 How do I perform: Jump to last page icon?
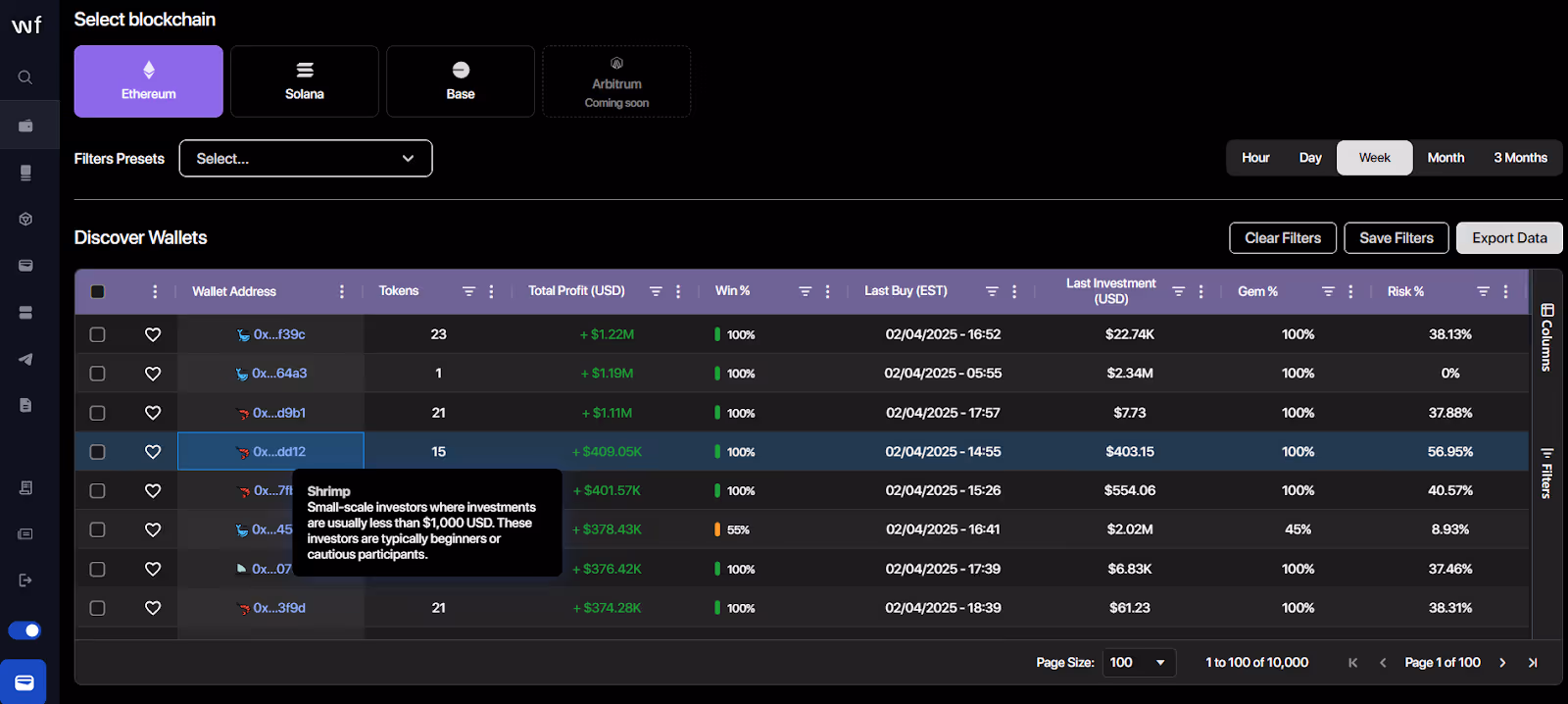[x=1533, y=663]
